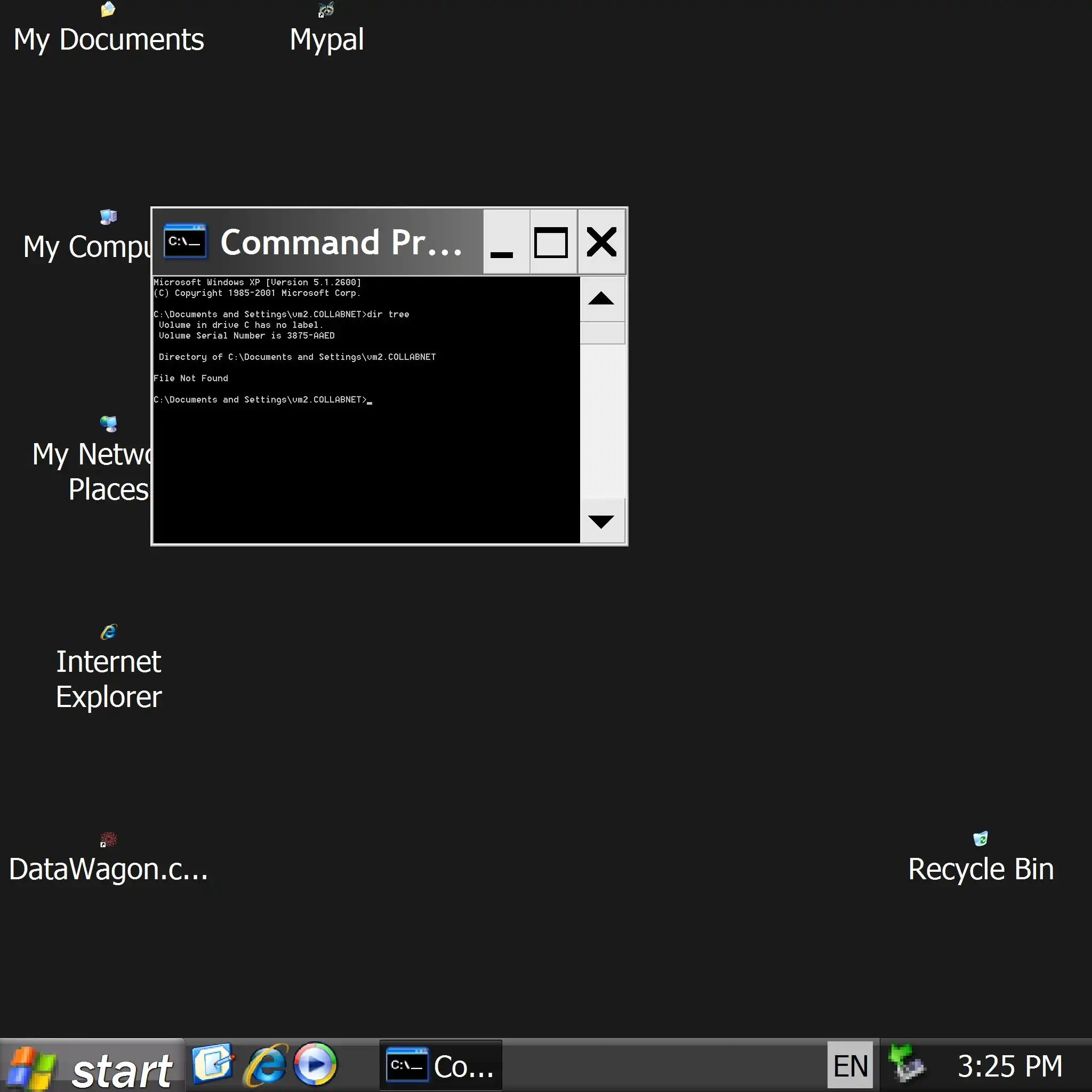Open Command Prompt window system menu icon
The height and width of the screenshot is (1092, 1092).
point(185,242)
